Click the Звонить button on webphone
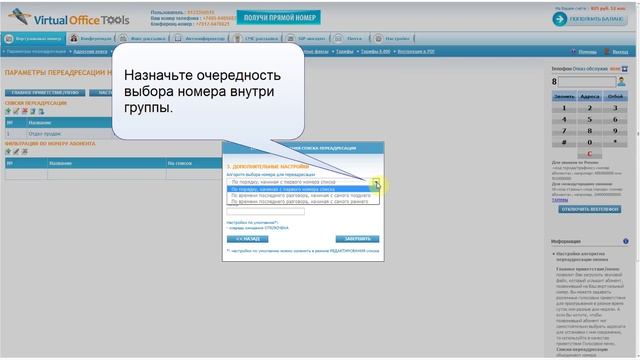The image size is (640, 360). (564, 96)
